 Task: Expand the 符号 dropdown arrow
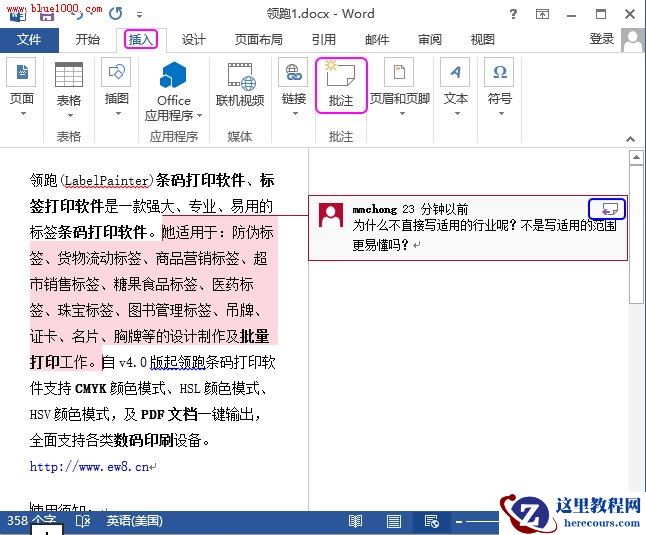click(501, 114)
